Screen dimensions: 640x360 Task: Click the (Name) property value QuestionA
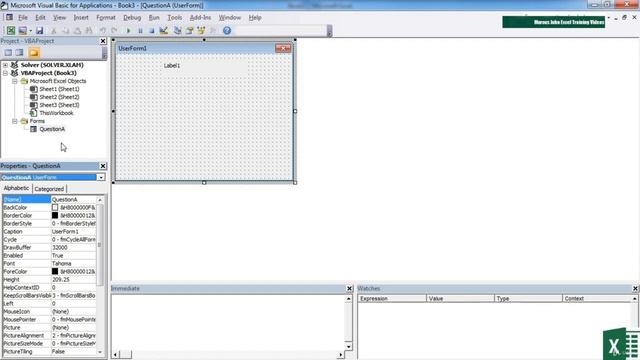click(73, 200)
